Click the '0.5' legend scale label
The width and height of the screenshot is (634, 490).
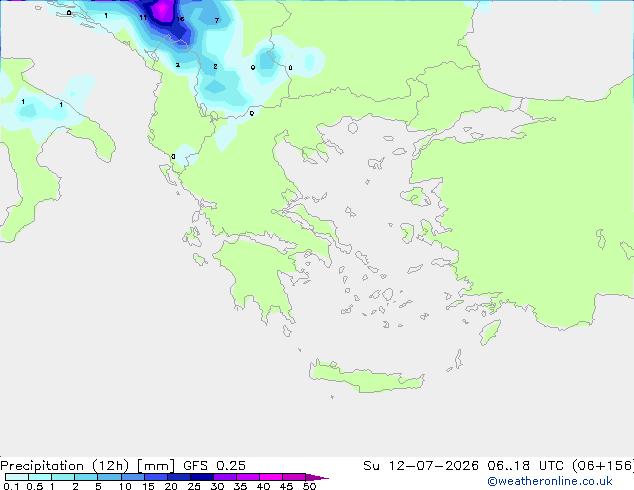[34, 486]
